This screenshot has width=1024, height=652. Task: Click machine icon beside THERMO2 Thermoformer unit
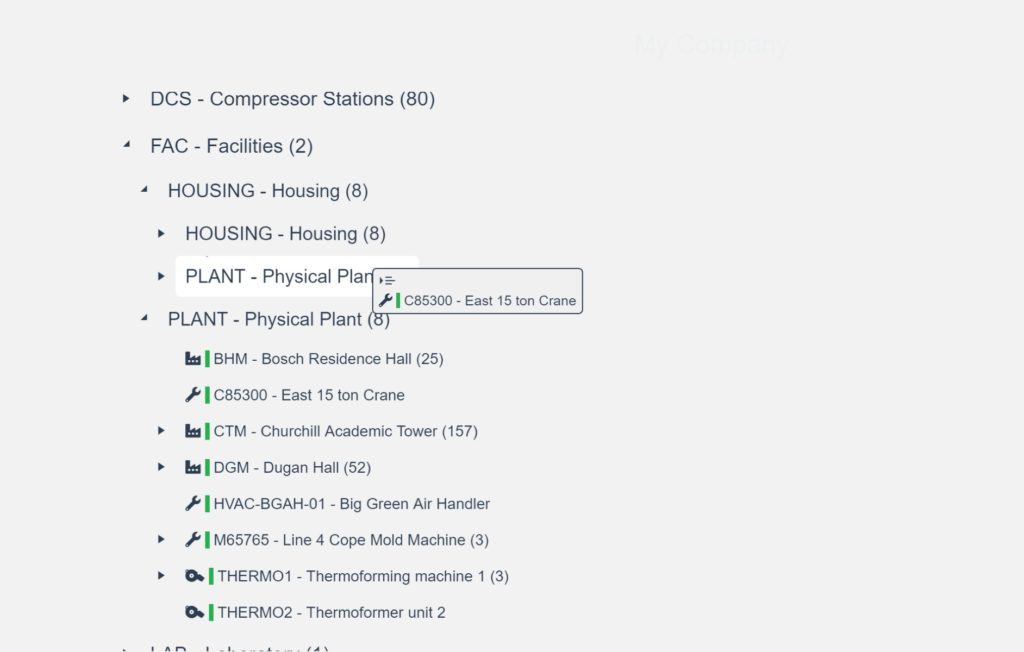(x=195, y=612)
